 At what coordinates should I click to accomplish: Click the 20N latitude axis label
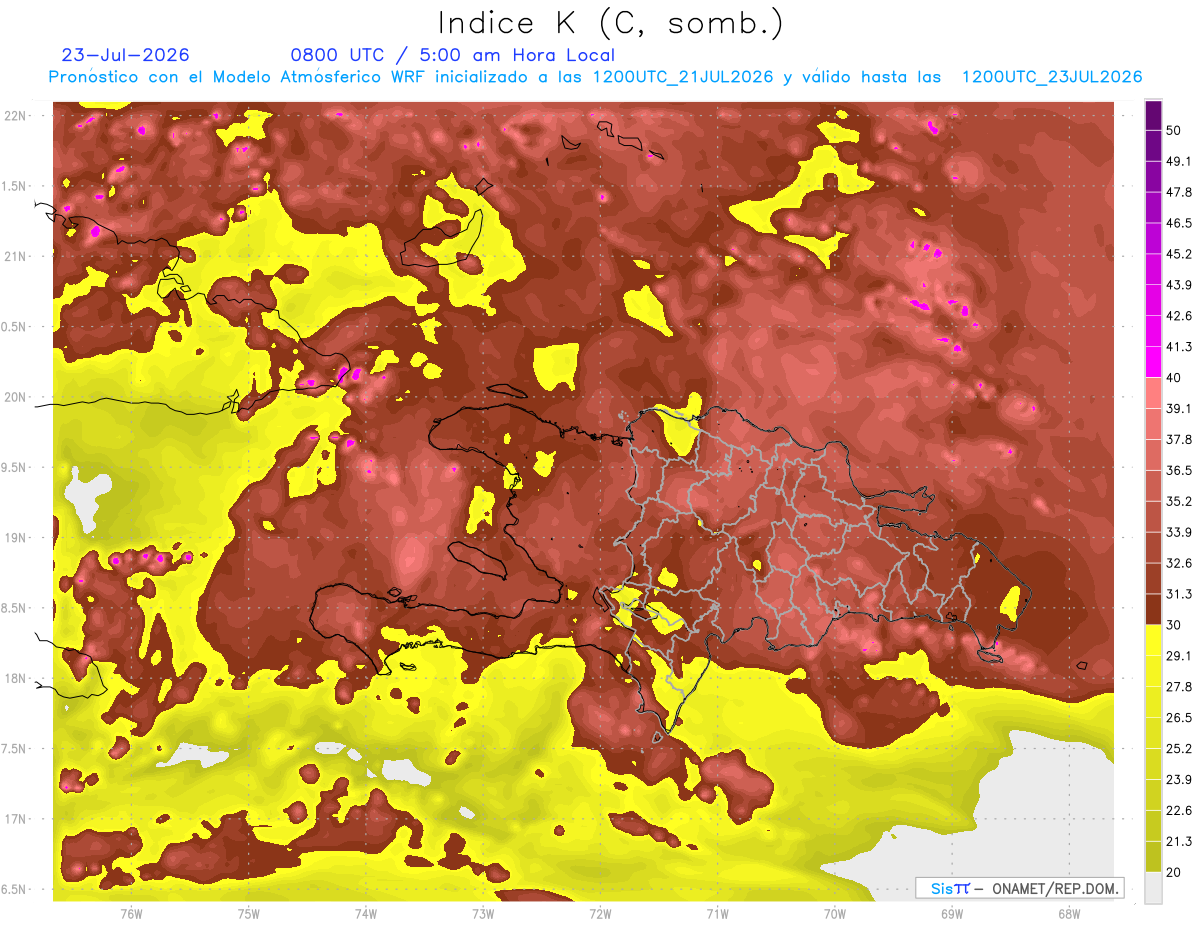pyautogui.click(x=15, y=397)
